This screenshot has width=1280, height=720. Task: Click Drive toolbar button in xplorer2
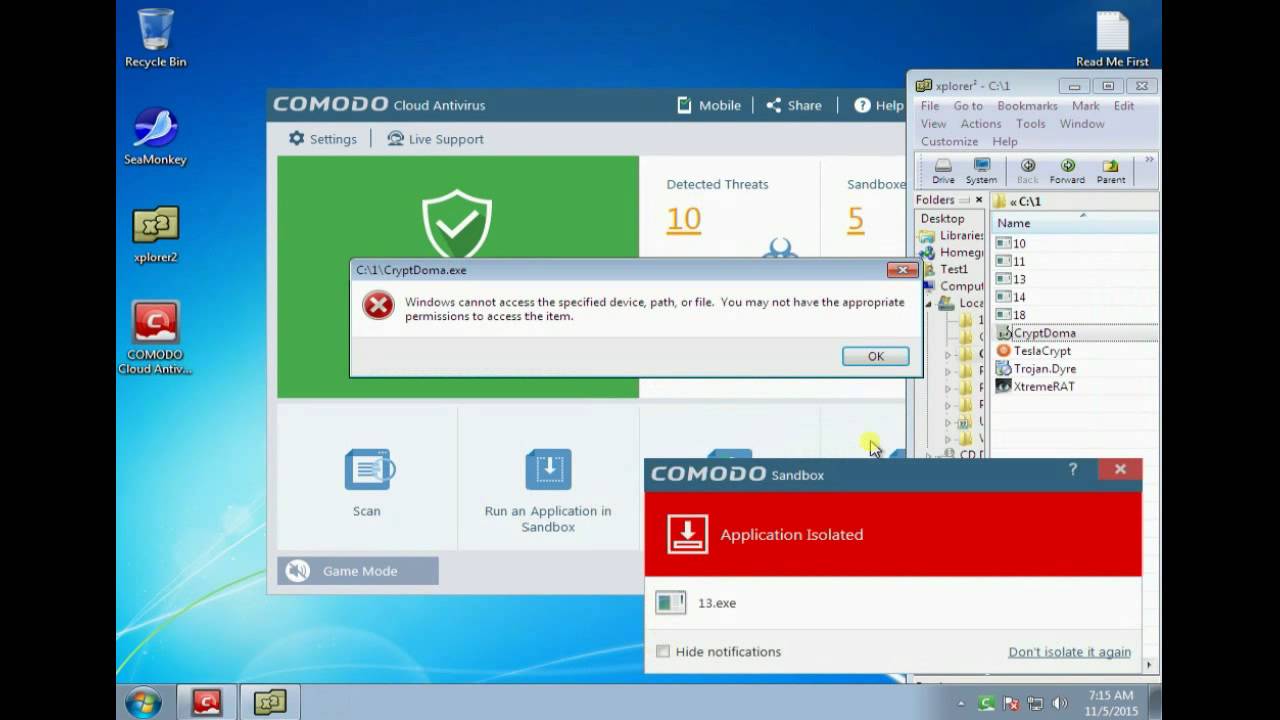(x=943, y=171)
